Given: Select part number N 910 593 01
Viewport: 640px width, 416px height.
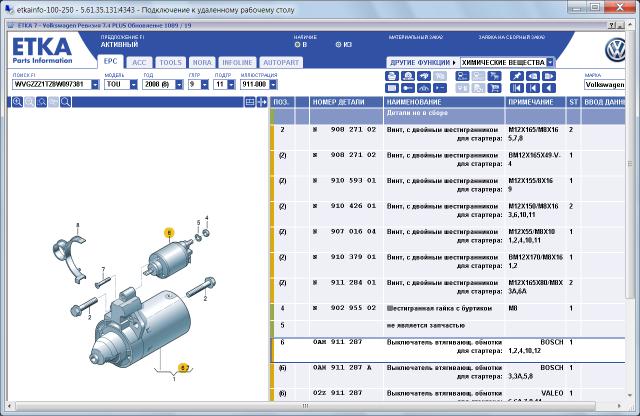Looking at the screenshot, I should point(344,180).
